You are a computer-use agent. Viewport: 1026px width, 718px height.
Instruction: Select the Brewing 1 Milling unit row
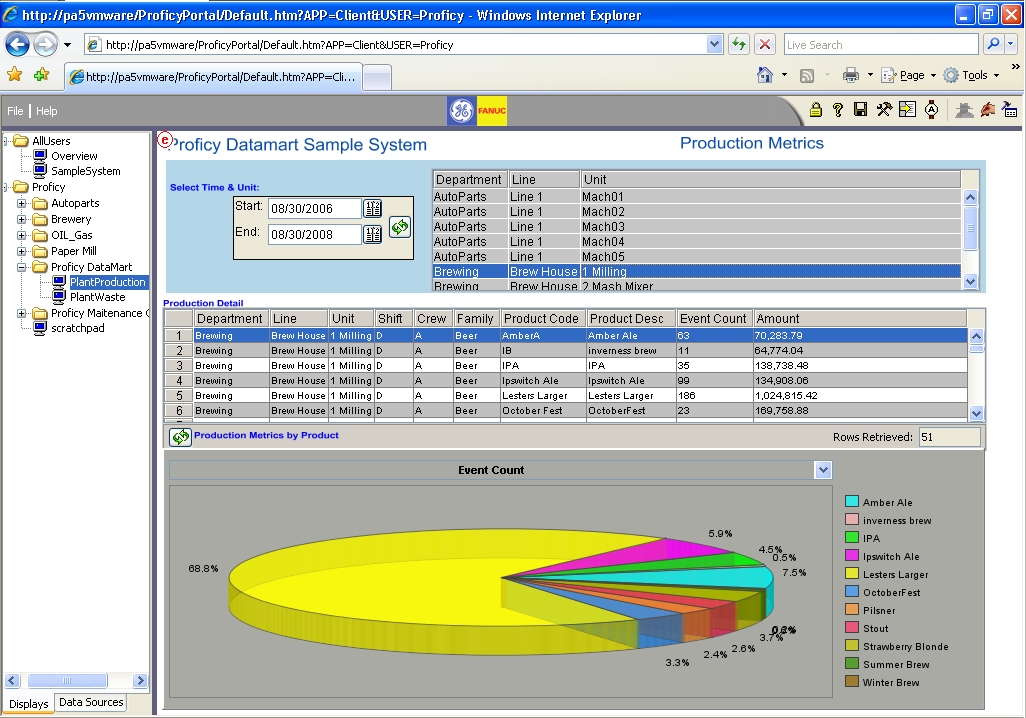click(x=696, y=272)
